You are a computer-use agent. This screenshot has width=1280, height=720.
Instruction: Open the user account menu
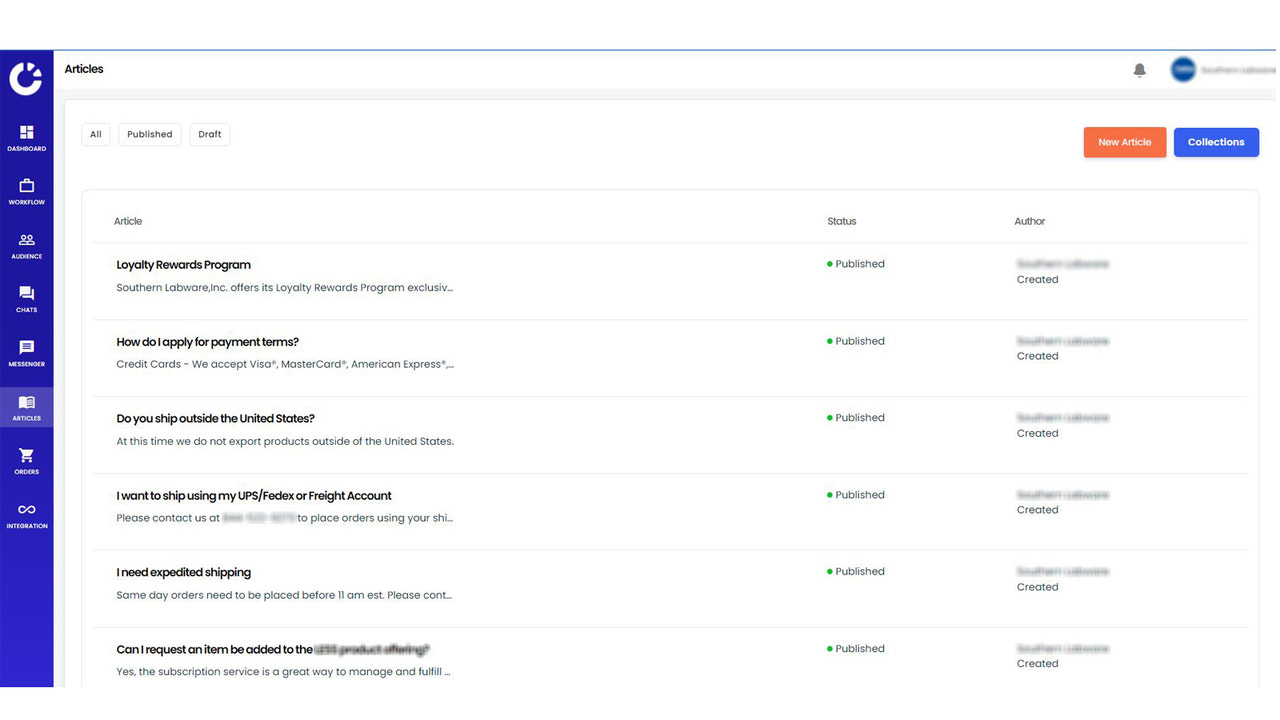pos(1183,69)
